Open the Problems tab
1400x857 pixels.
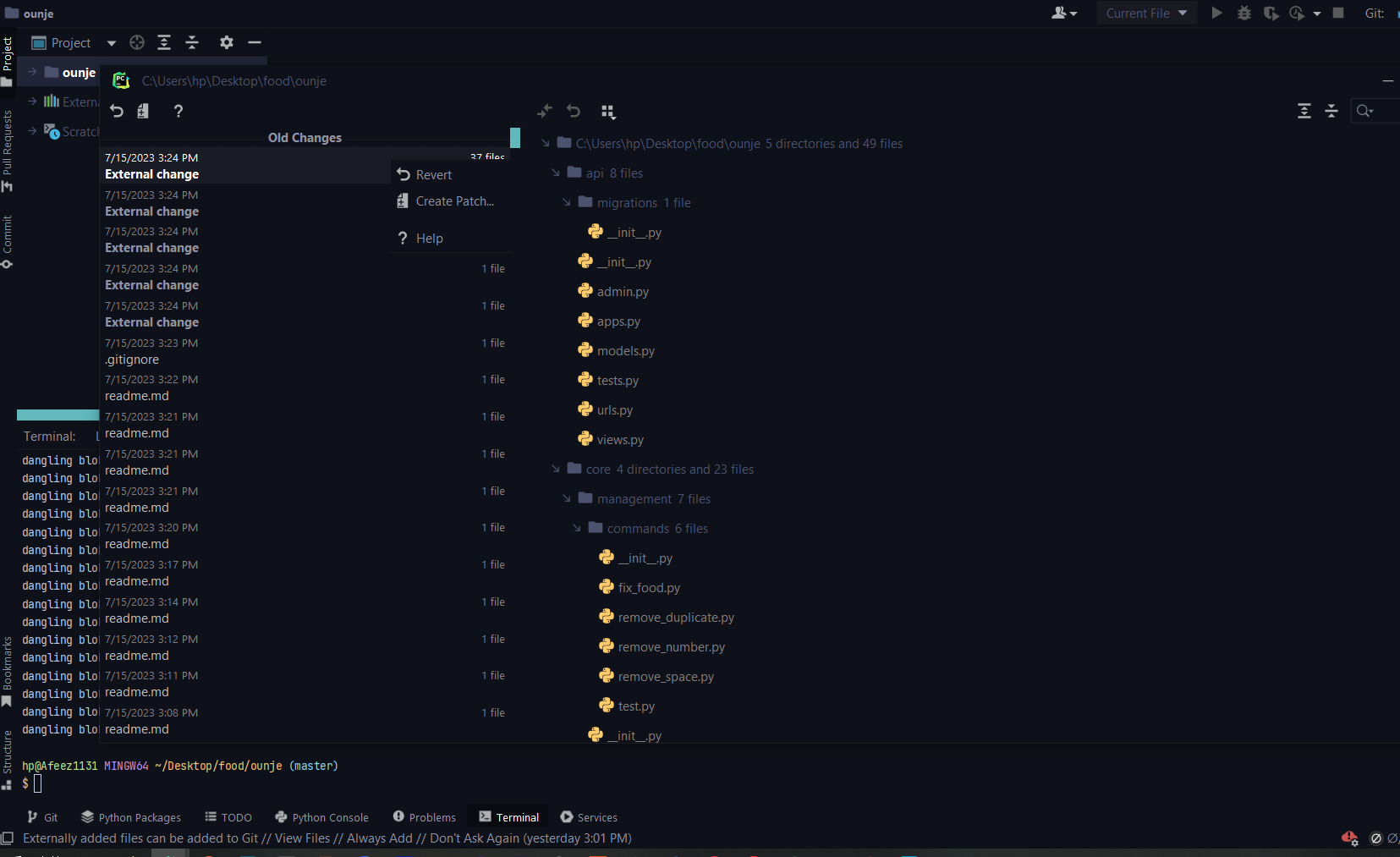(x=425, y=817)
